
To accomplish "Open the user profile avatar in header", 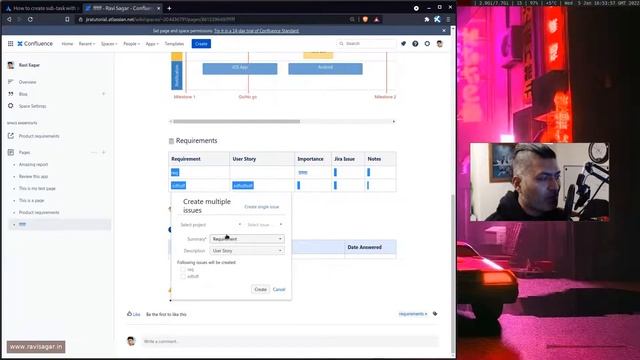I will (x=440, y=44).
